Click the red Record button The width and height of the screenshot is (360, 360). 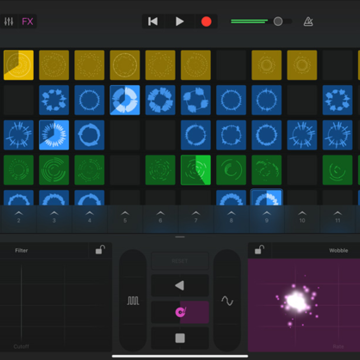[206, 22]
